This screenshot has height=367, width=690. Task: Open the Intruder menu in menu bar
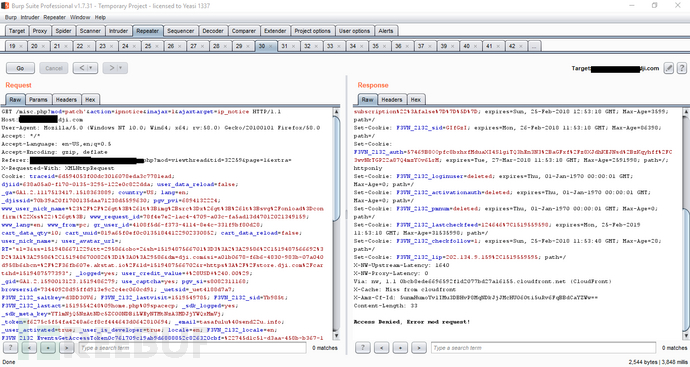(x=30, y=18)
